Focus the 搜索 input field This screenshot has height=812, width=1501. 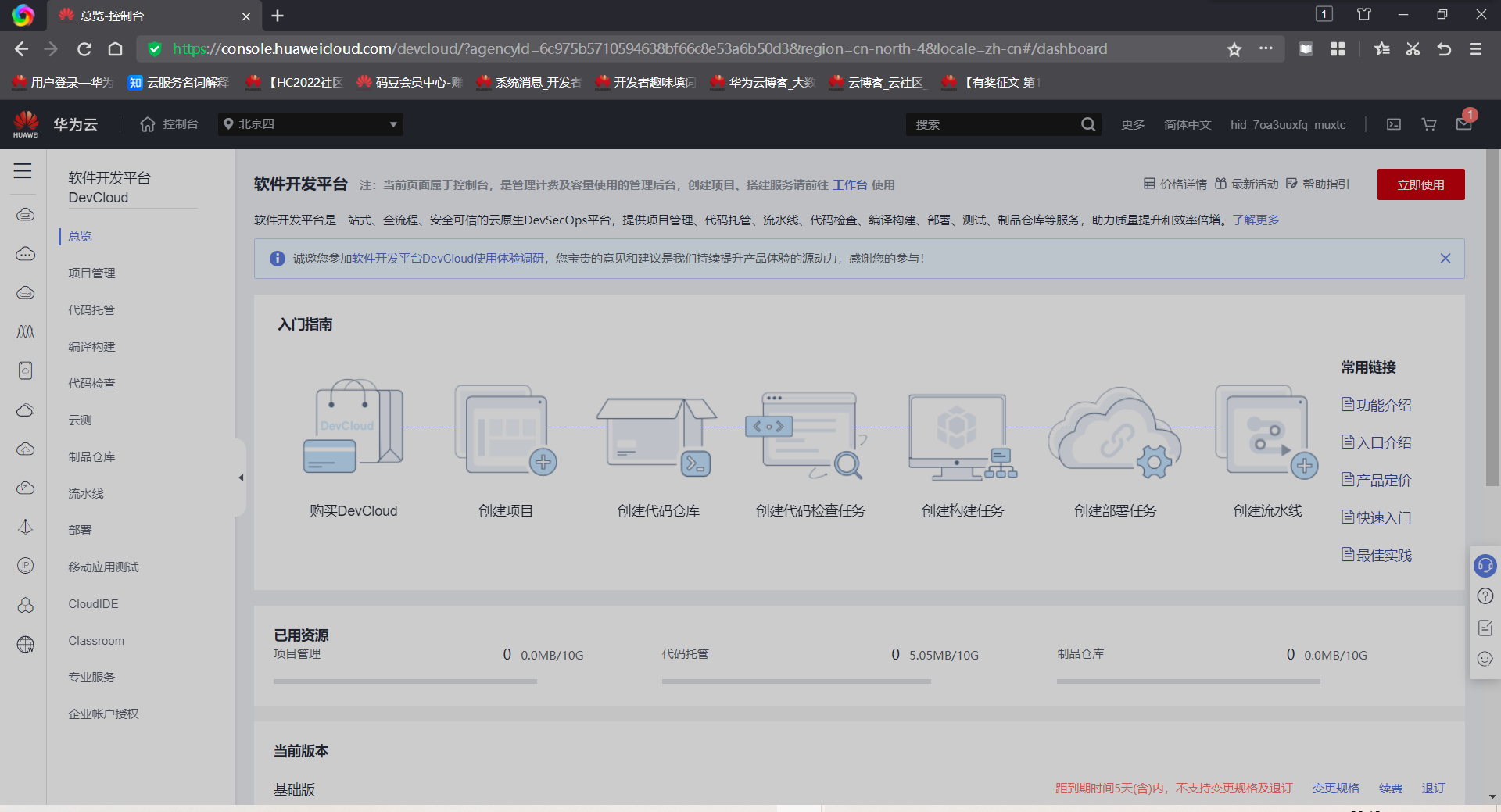[993, 124]
